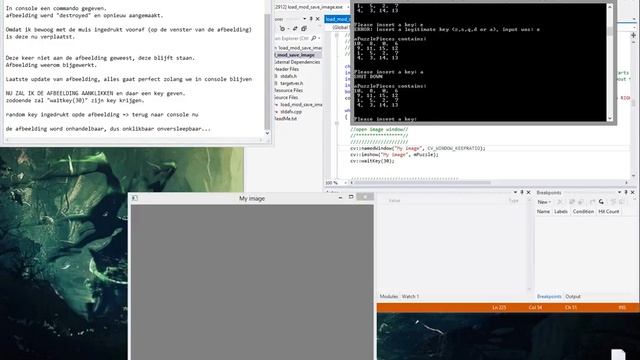Select the highlighted load_mod editor tab
The height and width of the screenshot is (360, 640).
337,19
